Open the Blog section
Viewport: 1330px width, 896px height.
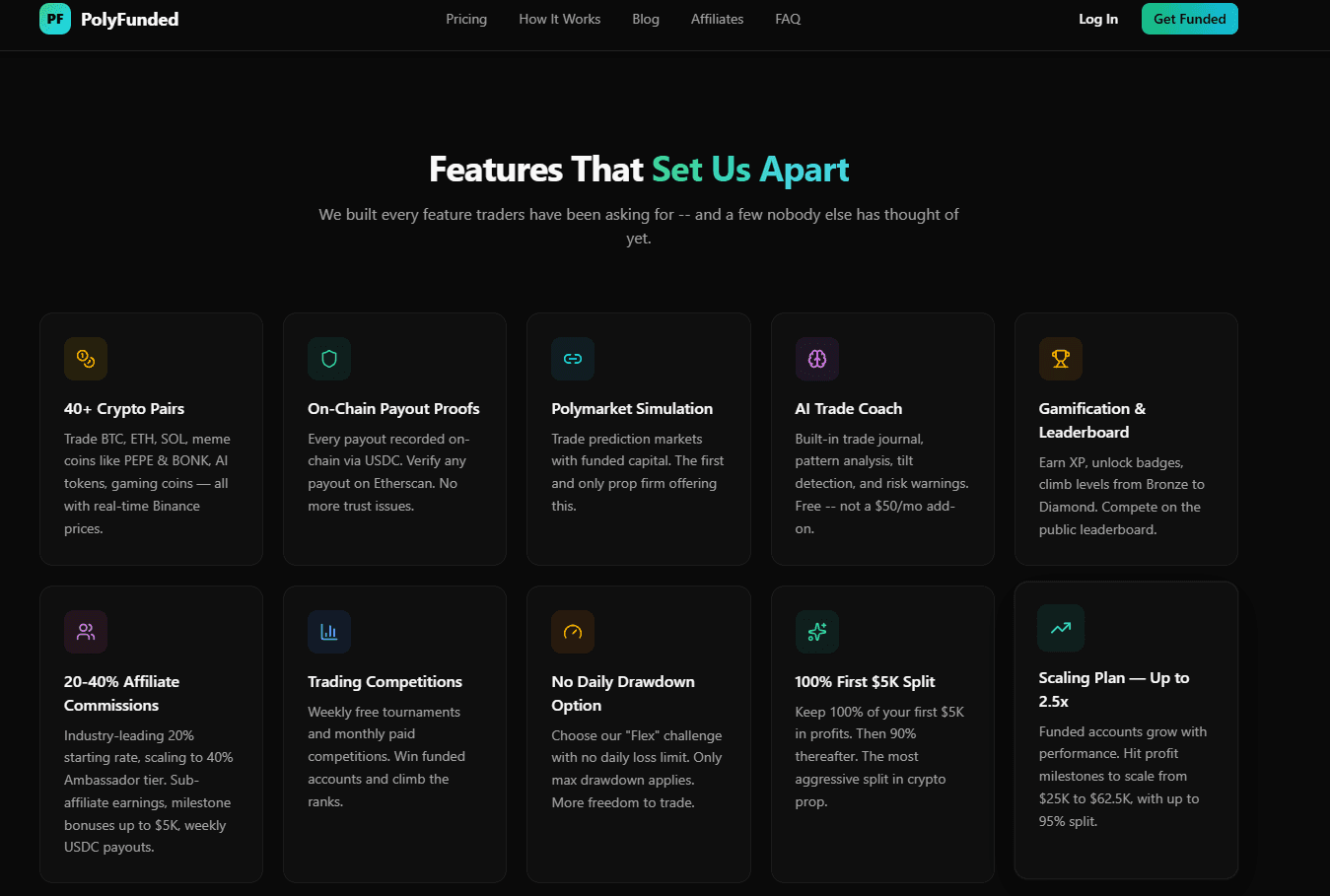point(646,19)
